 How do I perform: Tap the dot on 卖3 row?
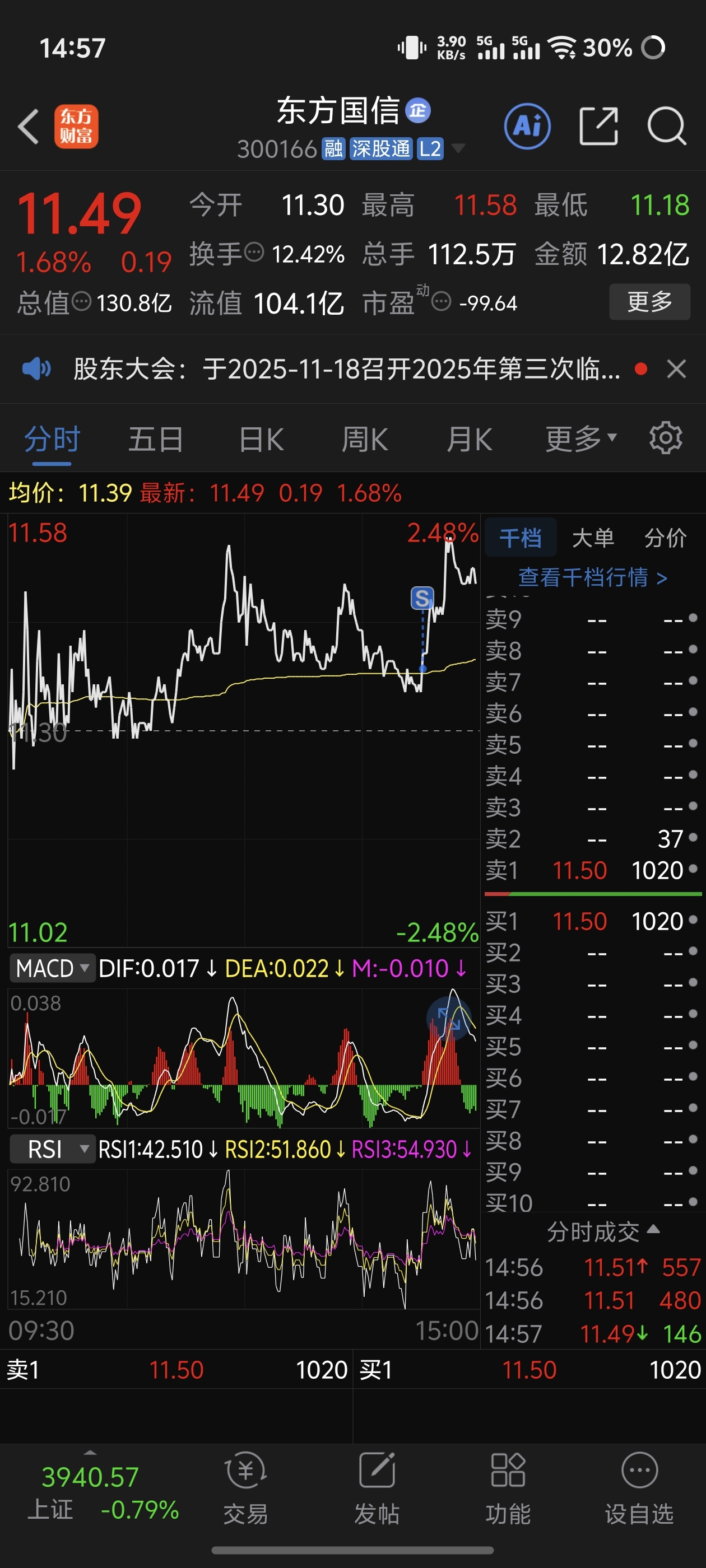tap(693, 806)
